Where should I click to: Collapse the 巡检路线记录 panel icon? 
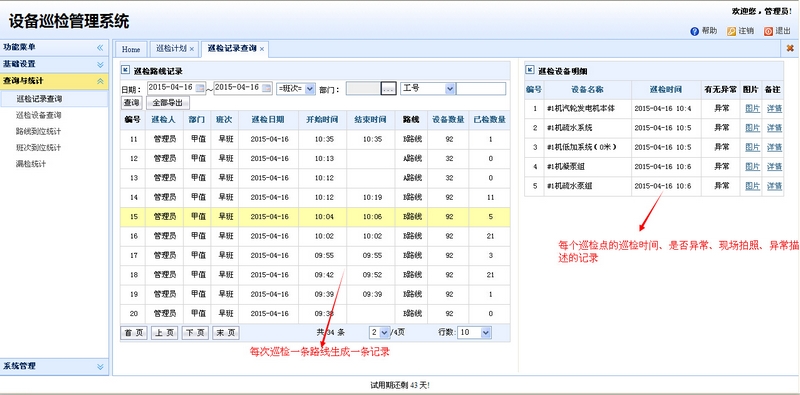[125, 70]
